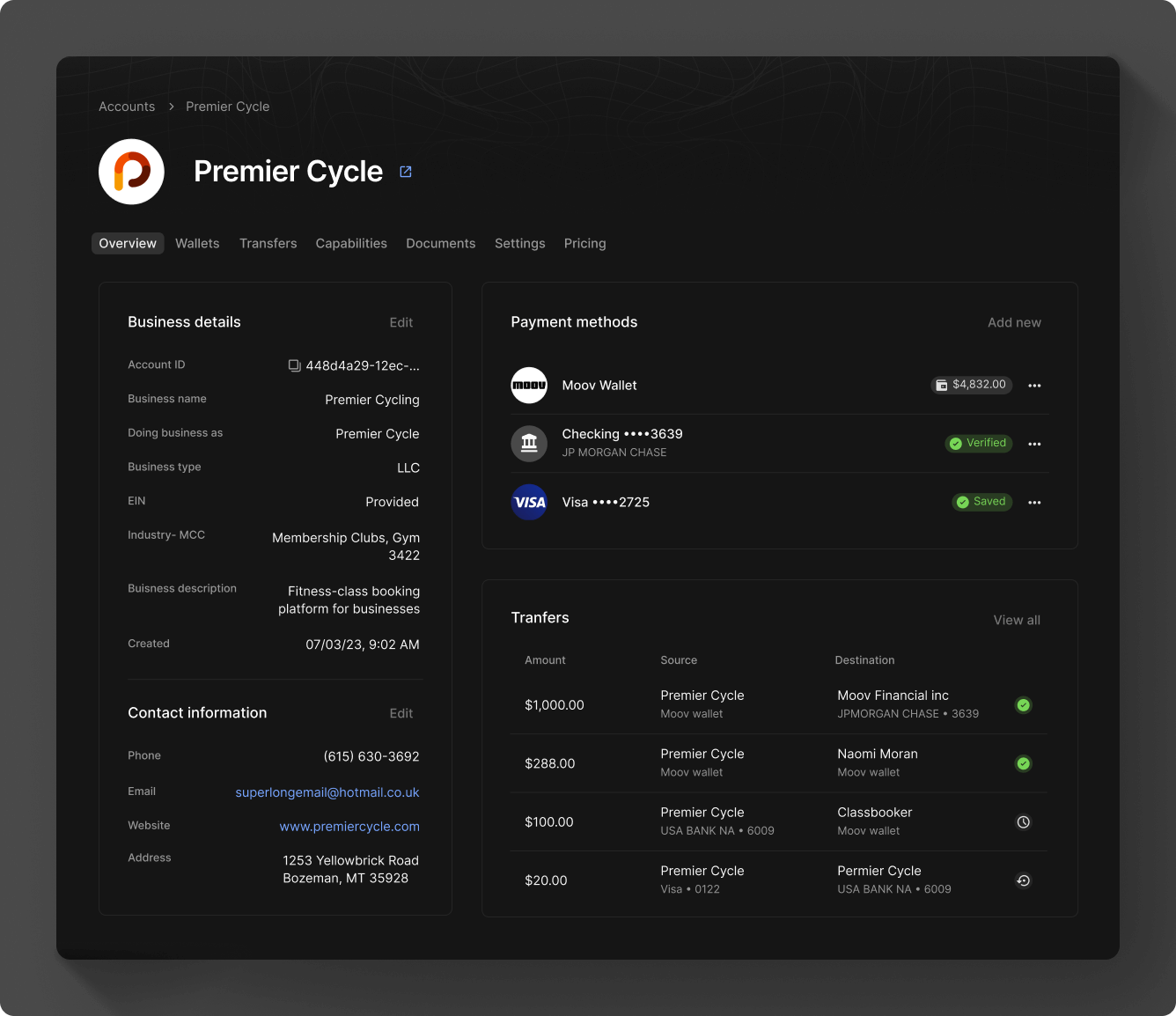The width and height of the screenshot is (1176, 1016).
Task: Click the Account ID value 448d4a29-12ec-...
Action: [x=363, y=366]
